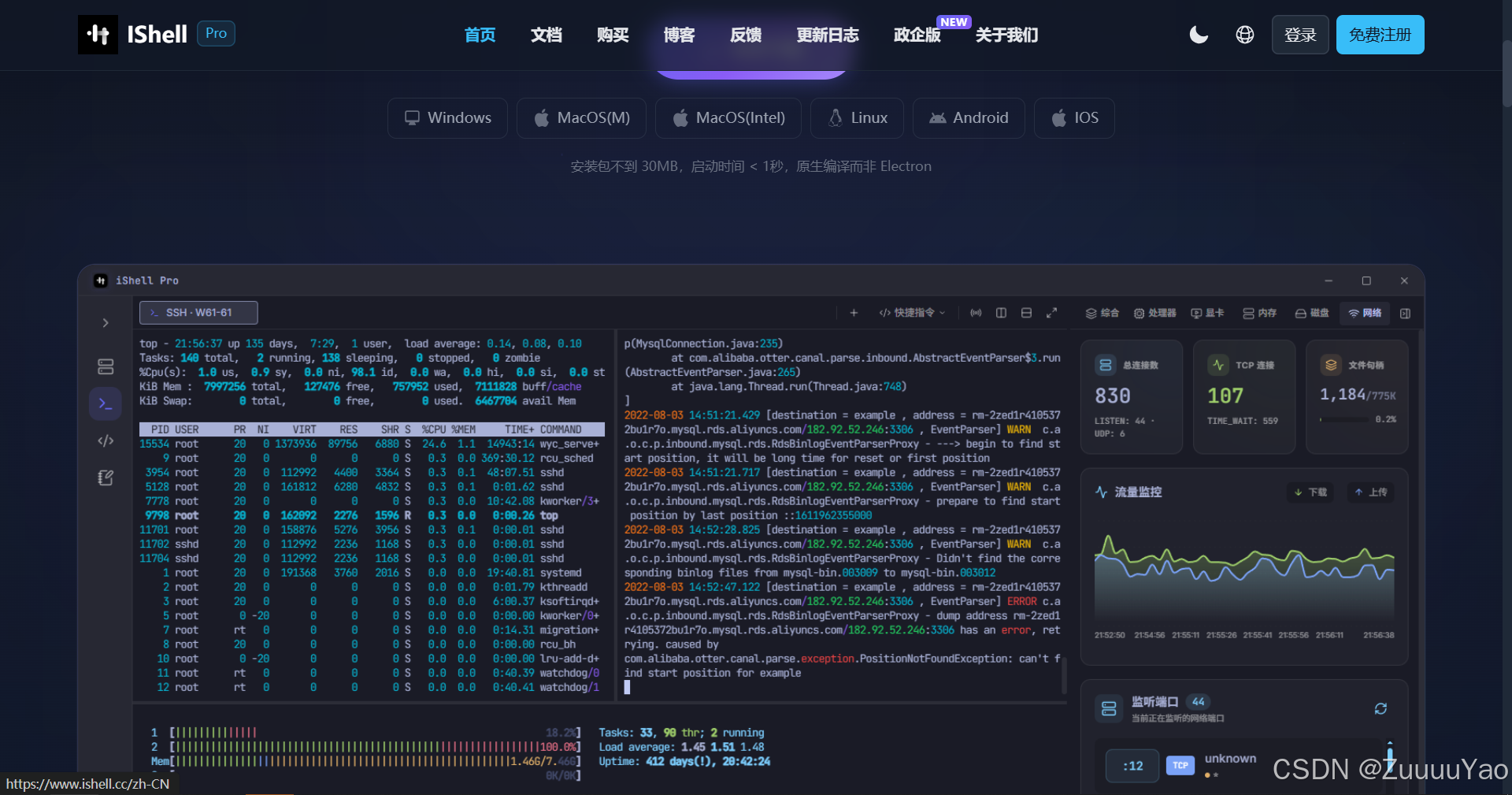Switch to the 网络 monitor tab

pos(1365,313)
